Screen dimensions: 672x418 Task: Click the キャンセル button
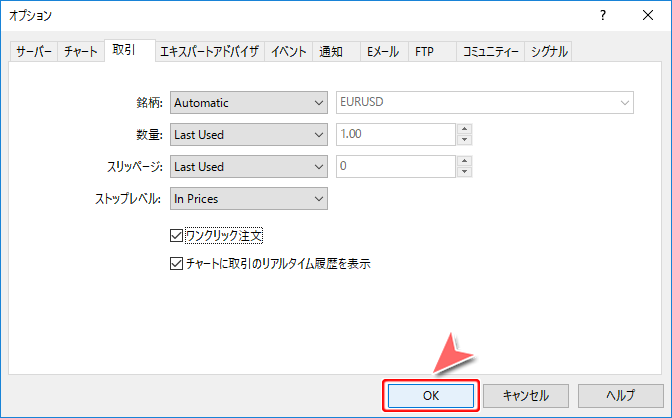click(x=526, y=395)
